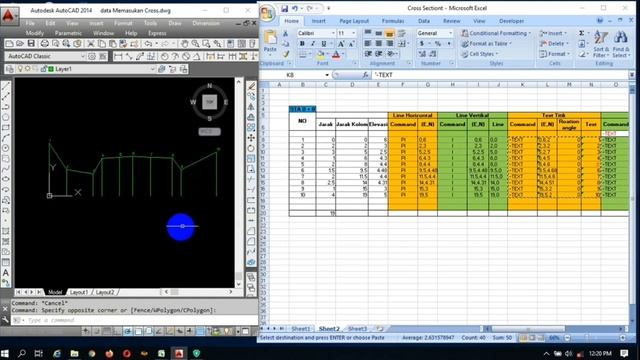The height and width of the screenshot is (360, 640).
Task: Click the Undo arrow in AutoCAD toolbar
Action: pyautogui.click(x=148, y=44)
